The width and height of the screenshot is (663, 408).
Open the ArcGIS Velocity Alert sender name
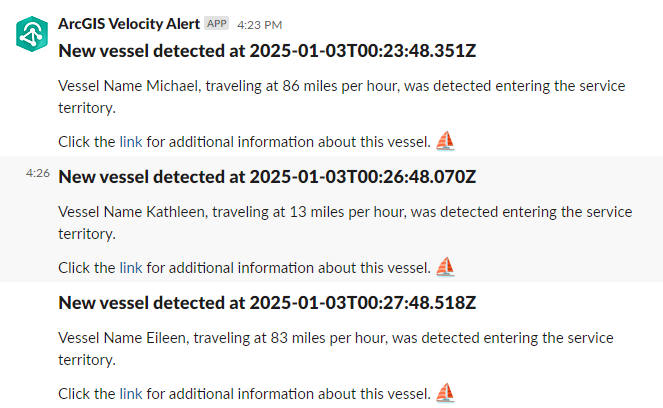pyautogui.click(x=129, y=23)
